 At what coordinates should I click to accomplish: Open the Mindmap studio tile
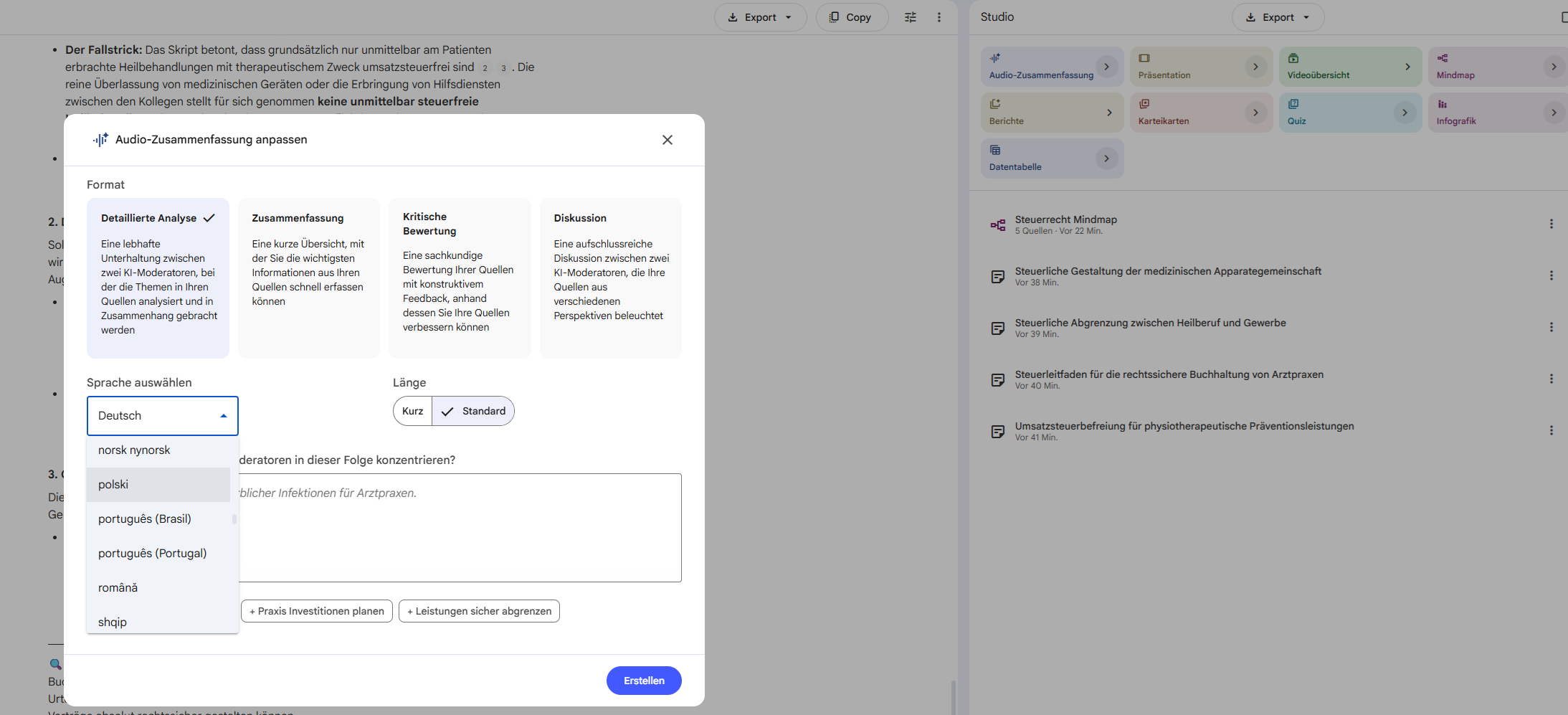(x=1498, y=67)
